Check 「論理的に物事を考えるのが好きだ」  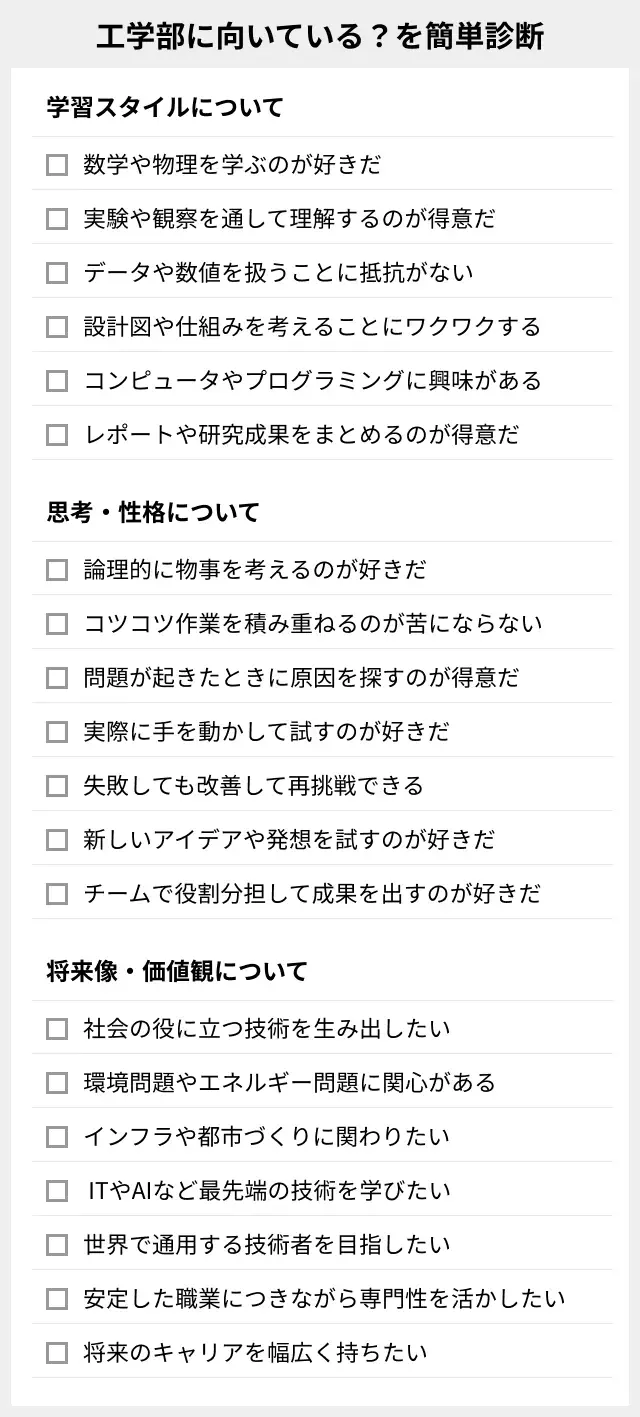click(56, 570)
